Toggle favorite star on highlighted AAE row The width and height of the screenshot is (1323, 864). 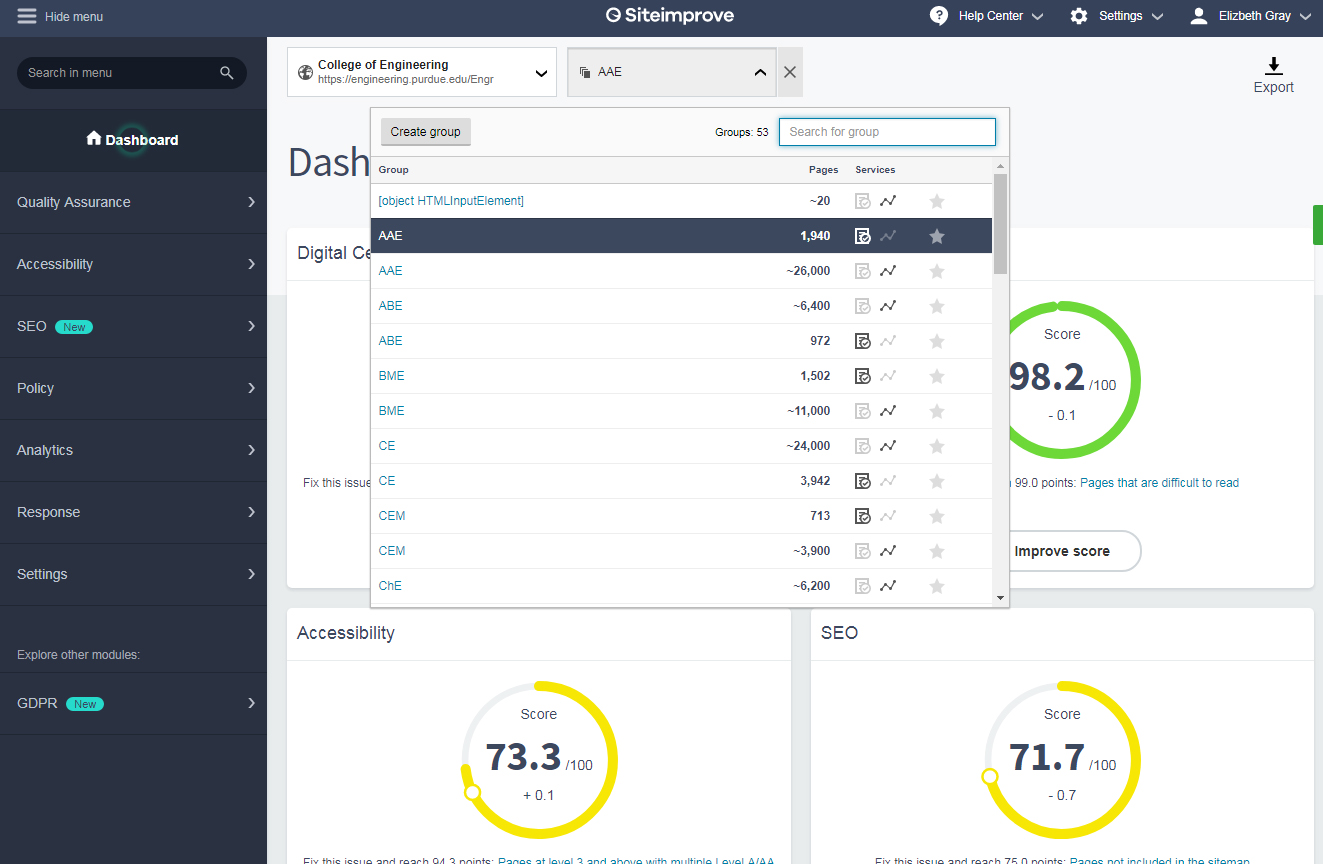tap(937, 236)
